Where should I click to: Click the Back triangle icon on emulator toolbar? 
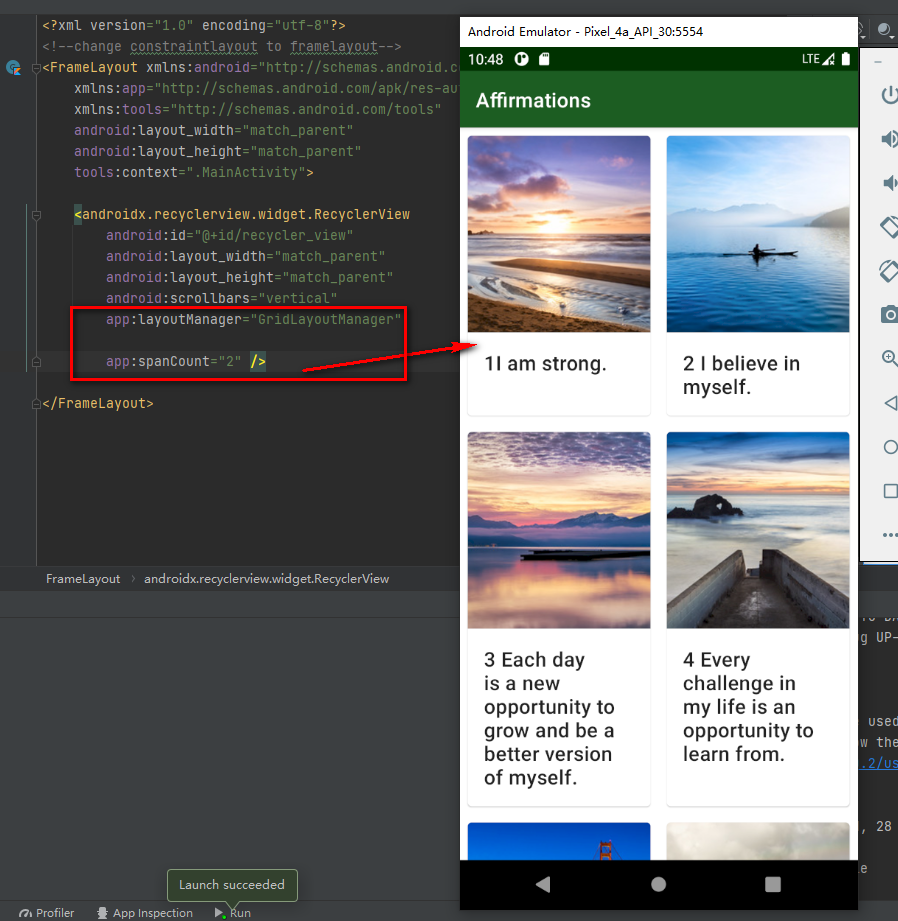[x=889, y=403]
